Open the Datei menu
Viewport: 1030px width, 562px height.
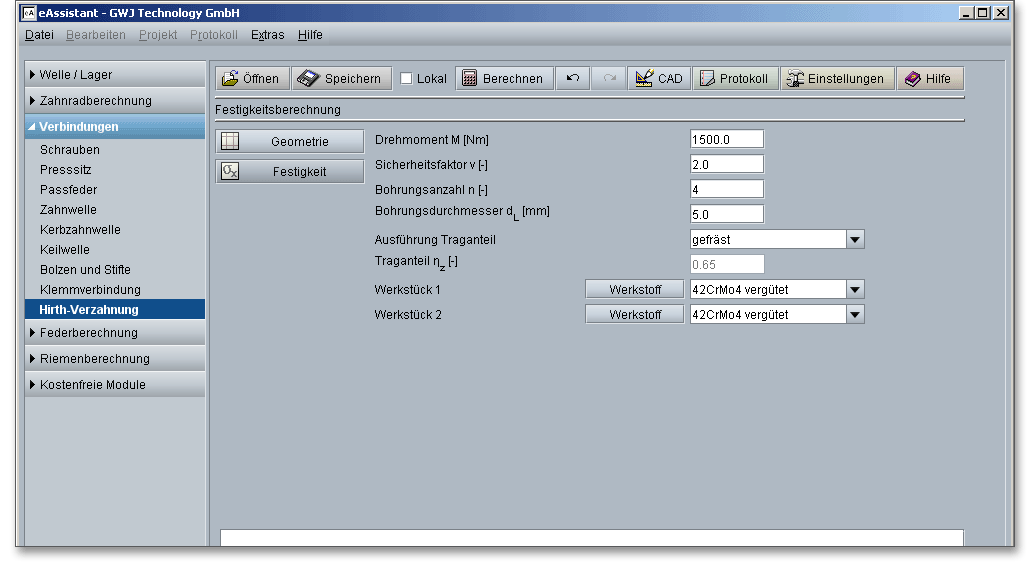click(39, 35)
